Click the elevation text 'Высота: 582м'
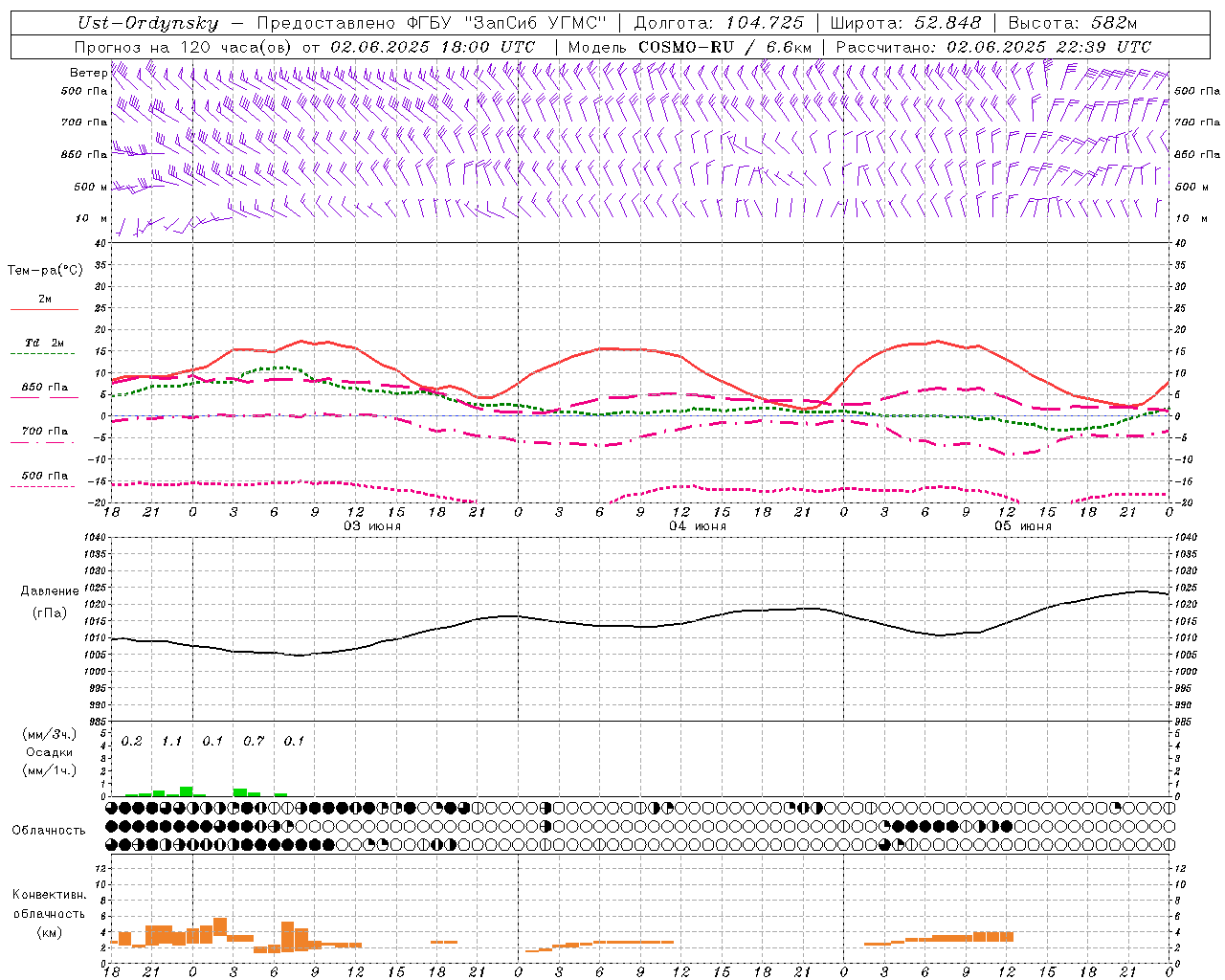Viewport: 1225px width, 980px height. [x=1073, y=23]
